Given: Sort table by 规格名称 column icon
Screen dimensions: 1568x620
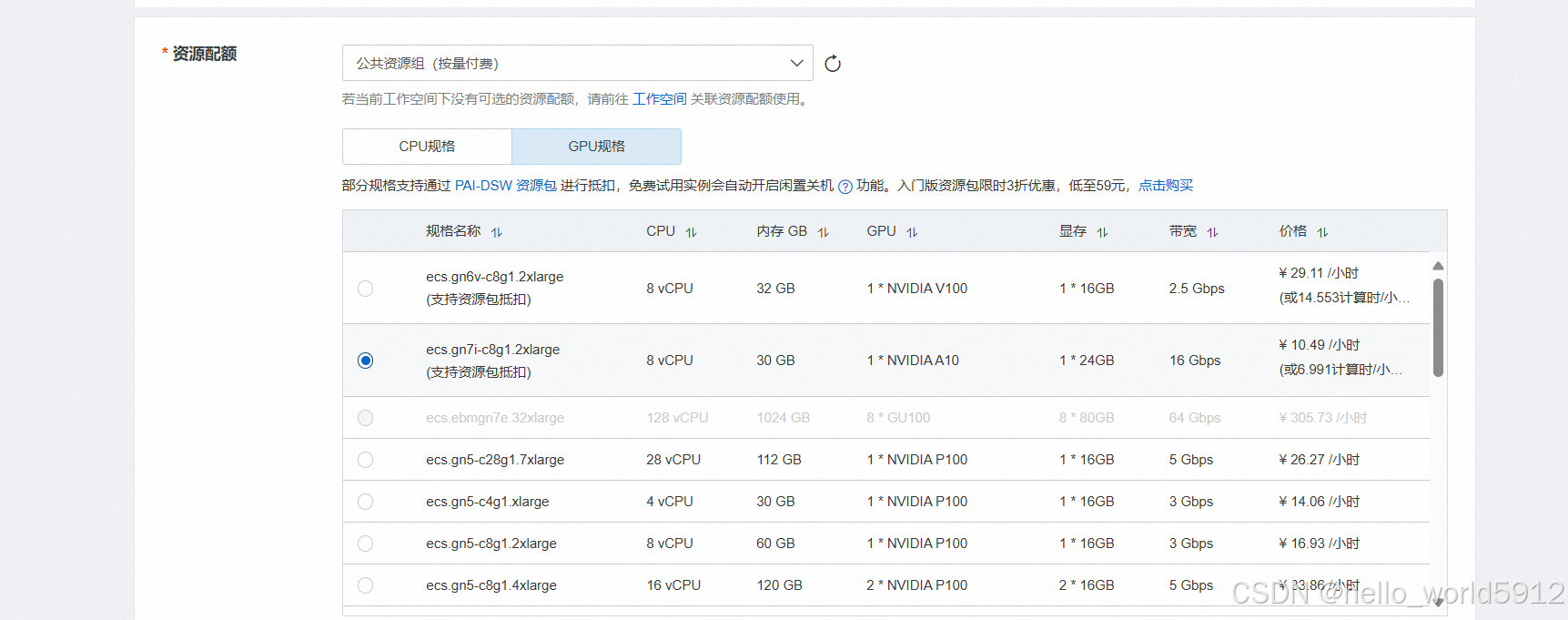Looking at the screenshot, I should 497,232.
